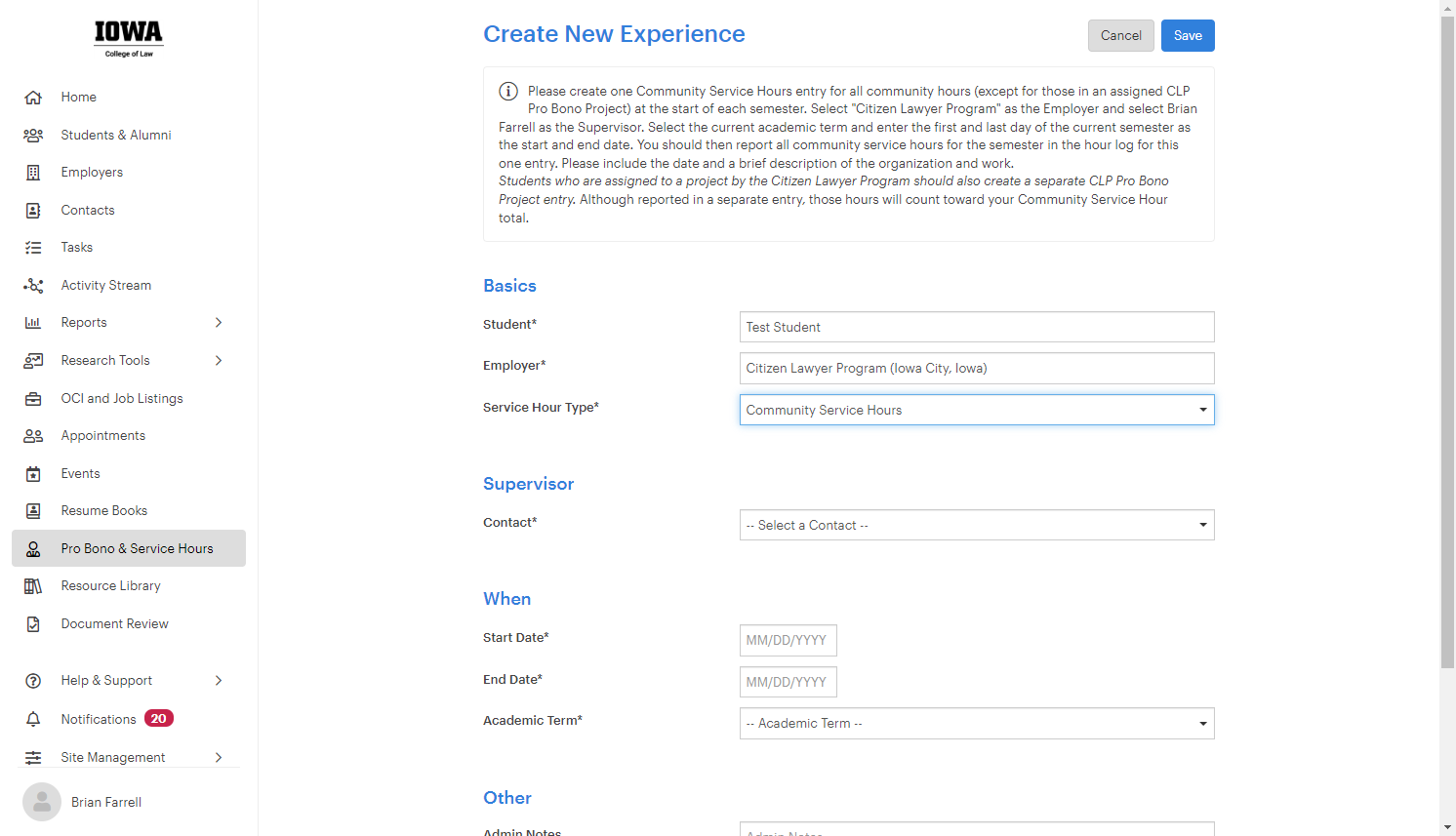Click the Students & Alumni people icon

33,136
